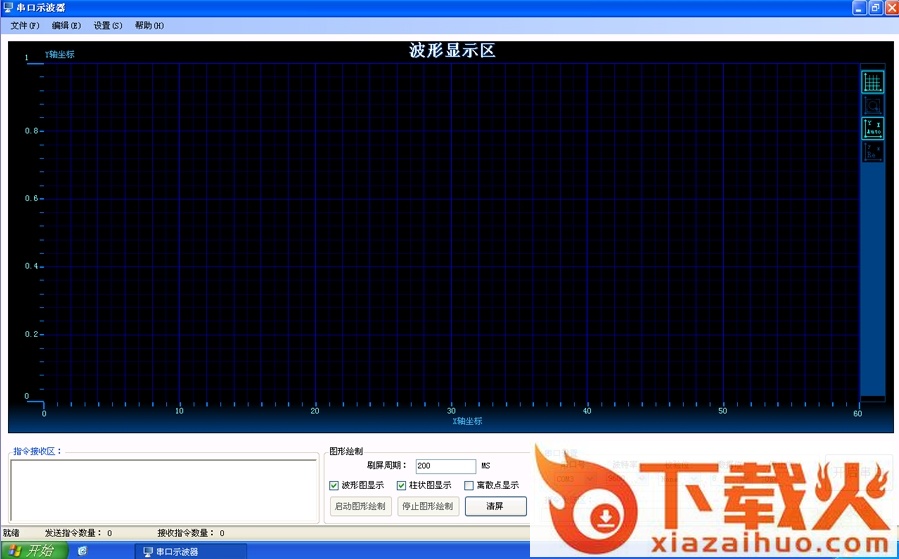Uncheck the 柱状图显示 checkbox

click(x=401, y=486)
